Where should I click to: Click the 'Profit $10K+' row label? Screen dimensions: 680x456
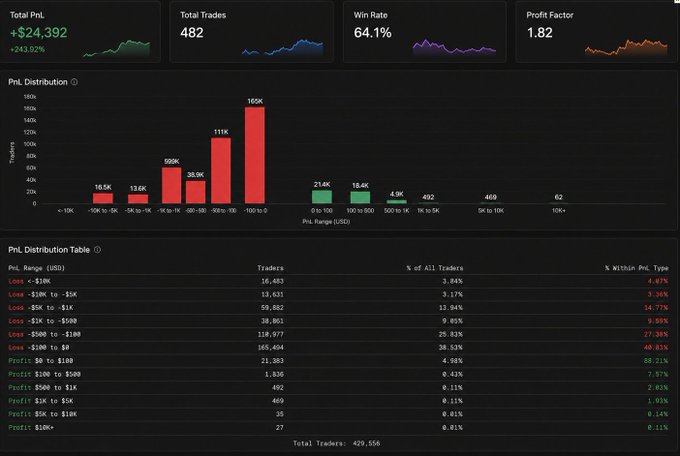[x=31, y=428]
